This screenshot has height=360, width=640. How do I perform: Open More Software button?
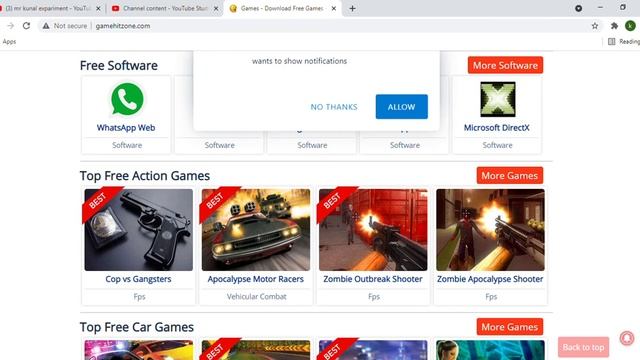coord(505,65)
